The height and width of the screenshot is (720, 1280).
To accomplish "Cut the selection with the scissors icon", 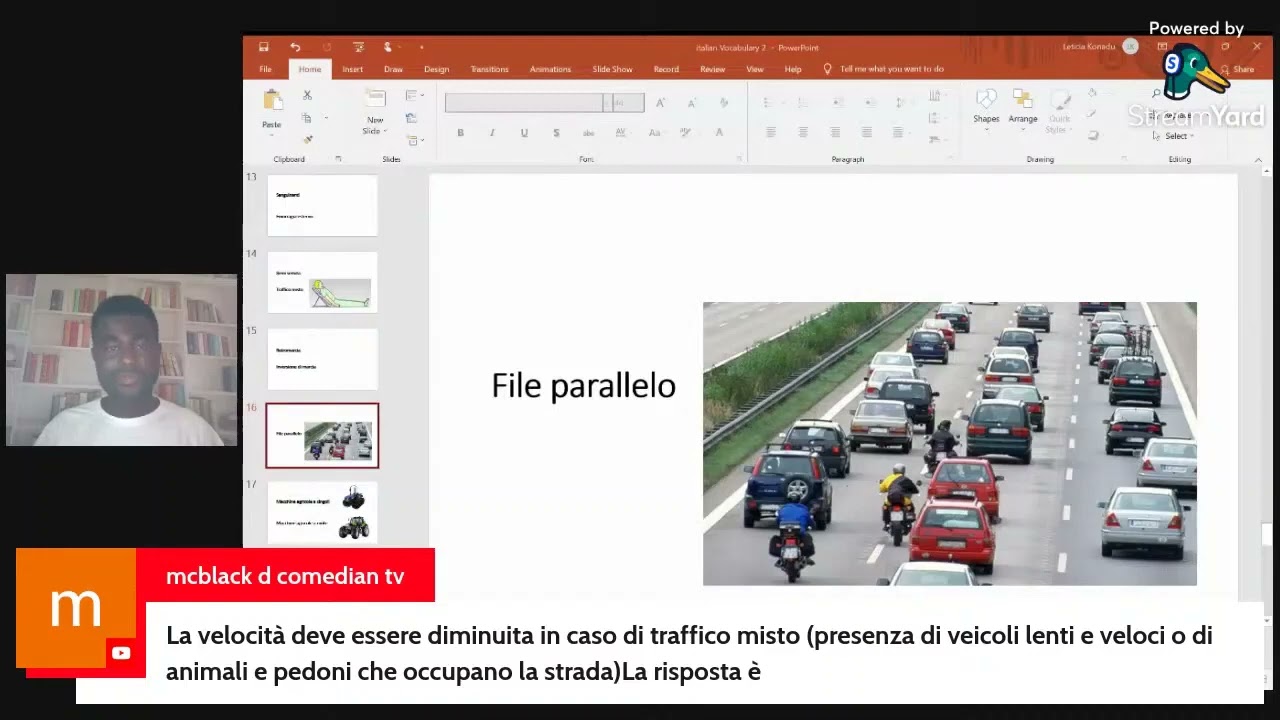I will point(307,95).
